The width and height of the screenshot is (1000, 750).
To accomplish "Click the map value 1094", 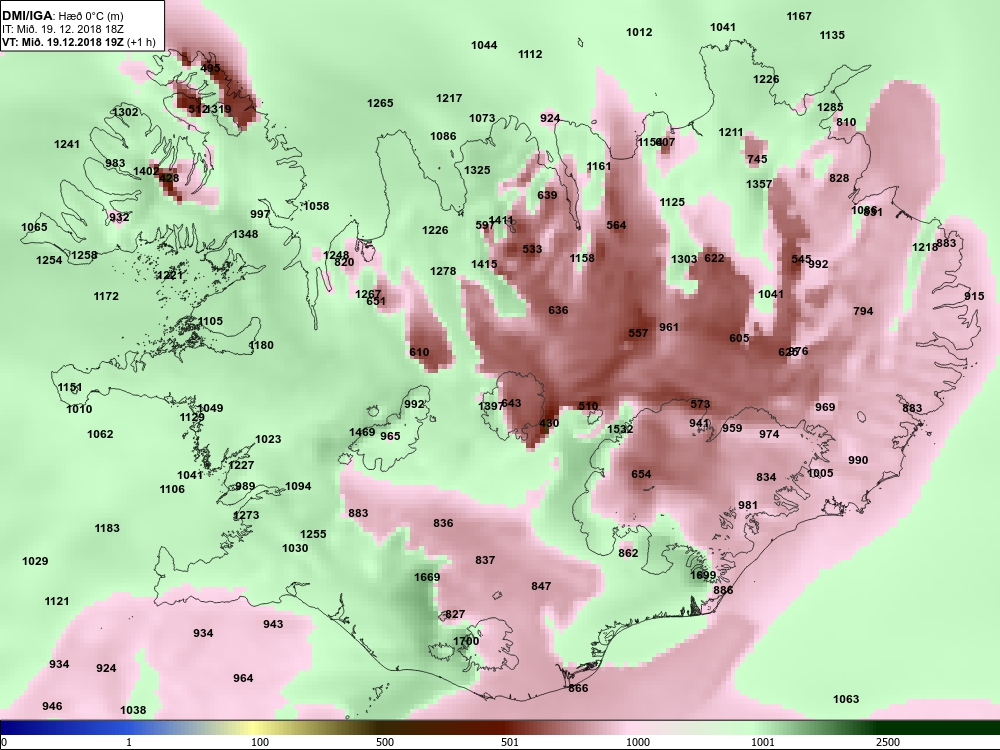I will [x=298, y=486].
